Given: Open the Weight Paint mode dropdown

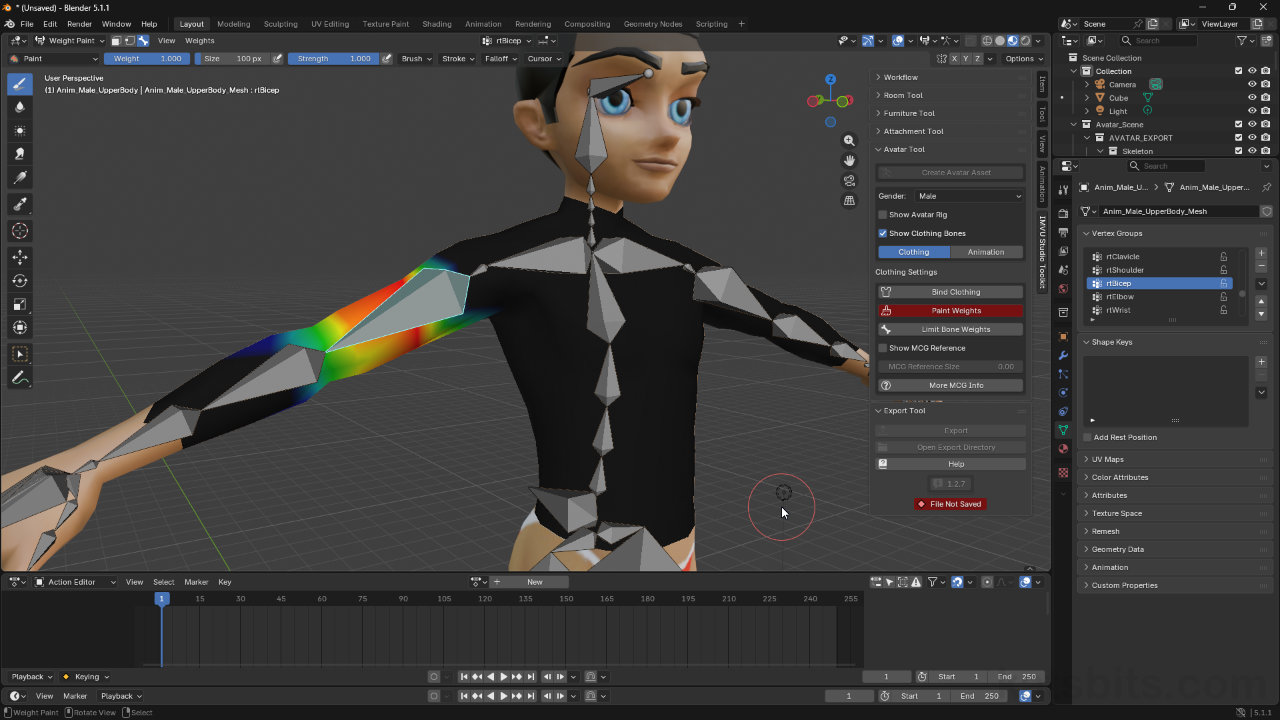Looking at the screenshot, I should [70, 41].
